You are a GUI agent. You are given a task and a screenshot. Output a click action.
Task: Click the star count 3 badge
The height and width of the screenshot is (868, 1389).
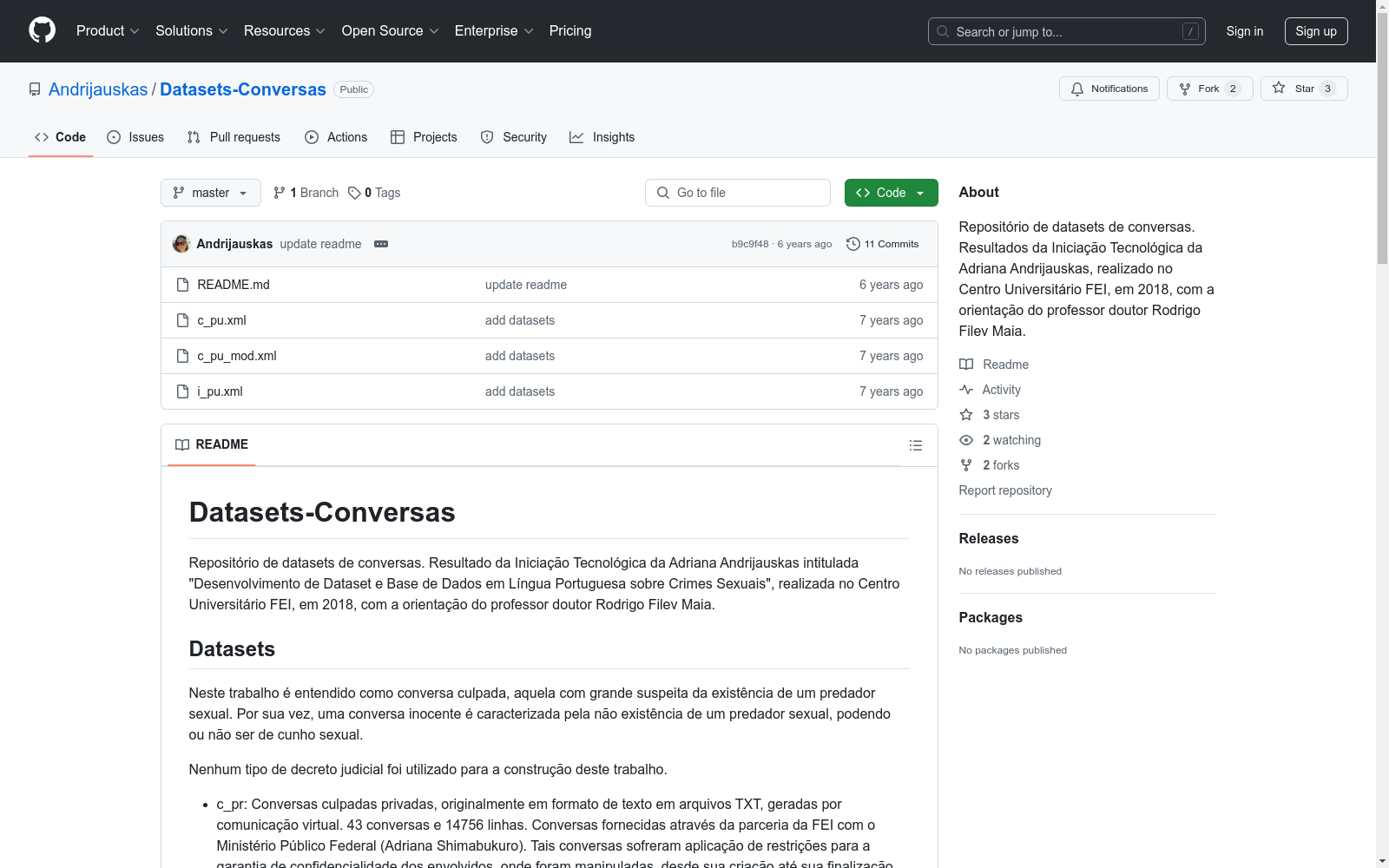[1327, 89]
